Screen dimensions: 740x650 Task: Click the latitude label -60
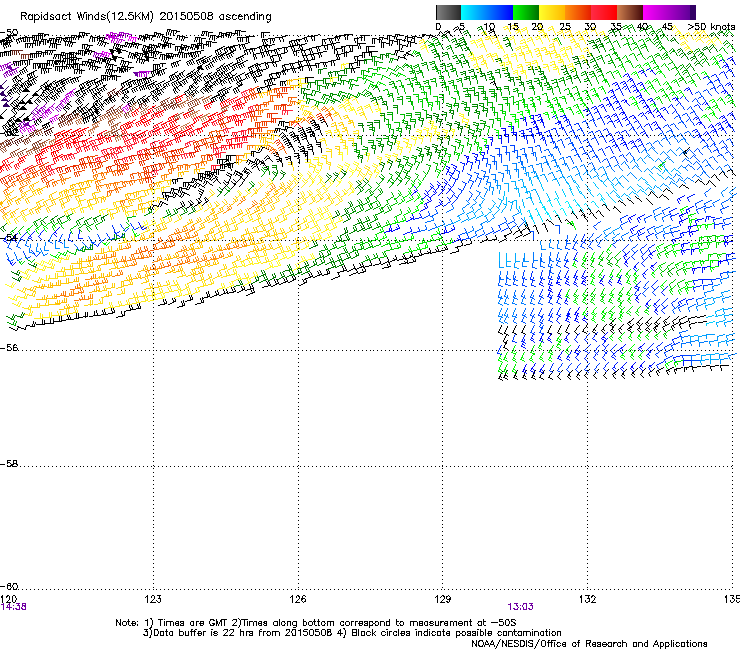[9, 587]
